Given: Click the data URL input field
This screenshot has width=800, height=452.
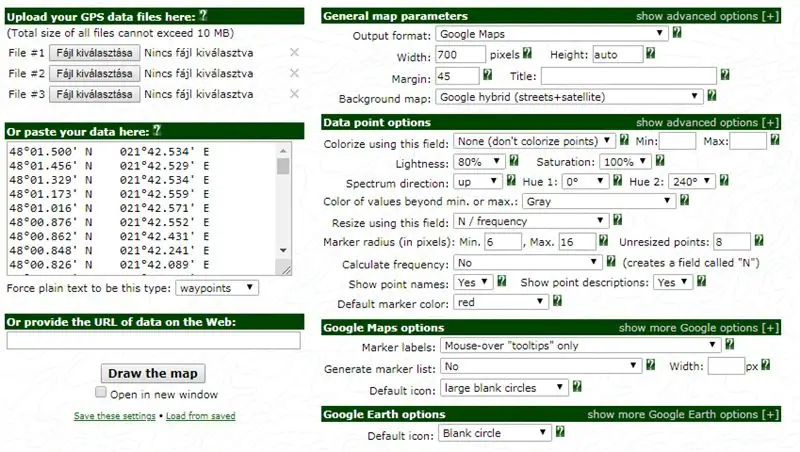Looking at the screenshot, I should tap(154, 341).
